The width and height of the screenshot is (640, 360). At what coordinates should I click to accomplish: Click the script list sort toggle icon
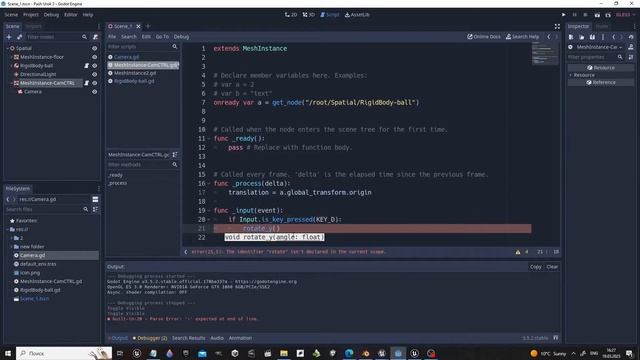click(x=175, y=155)
